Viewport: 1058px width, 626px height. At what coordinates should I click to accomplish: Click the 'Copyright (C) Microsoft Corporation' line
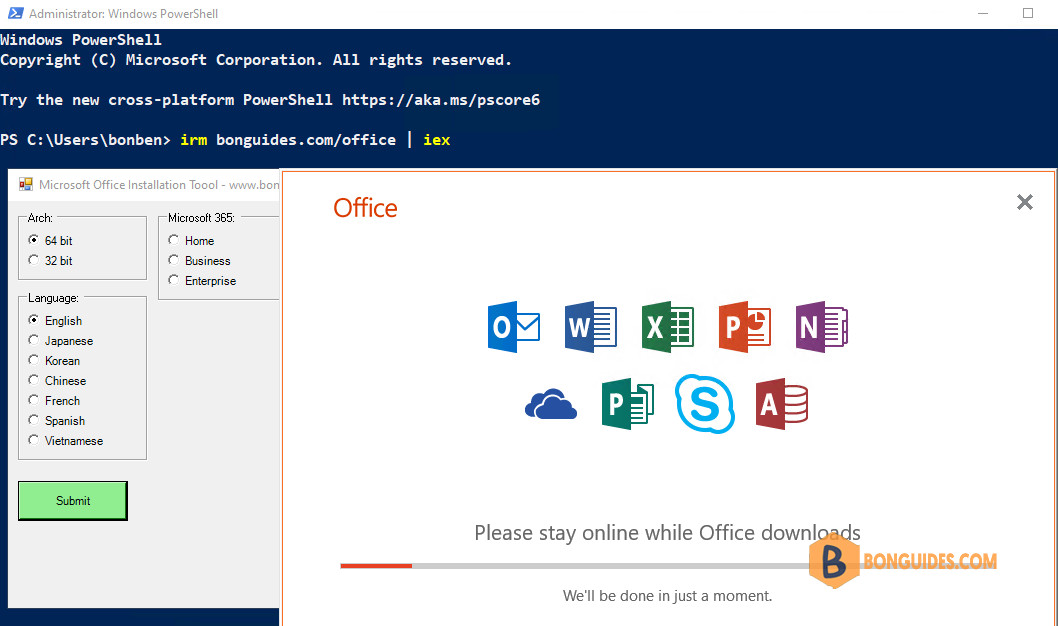click(x=256, y=60)
